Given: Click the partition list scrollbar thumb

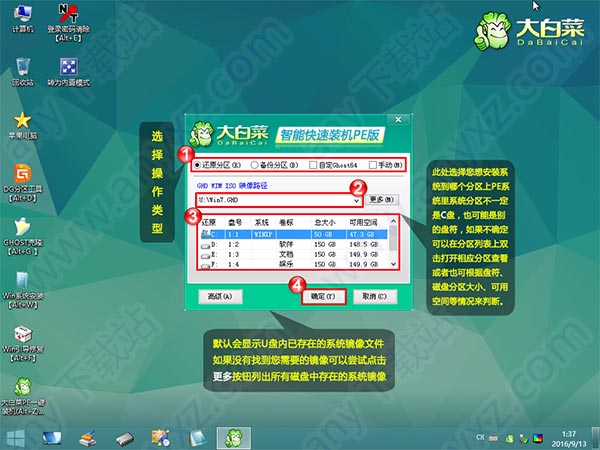Looking at the screenshot, I should (x=393, y=237).
